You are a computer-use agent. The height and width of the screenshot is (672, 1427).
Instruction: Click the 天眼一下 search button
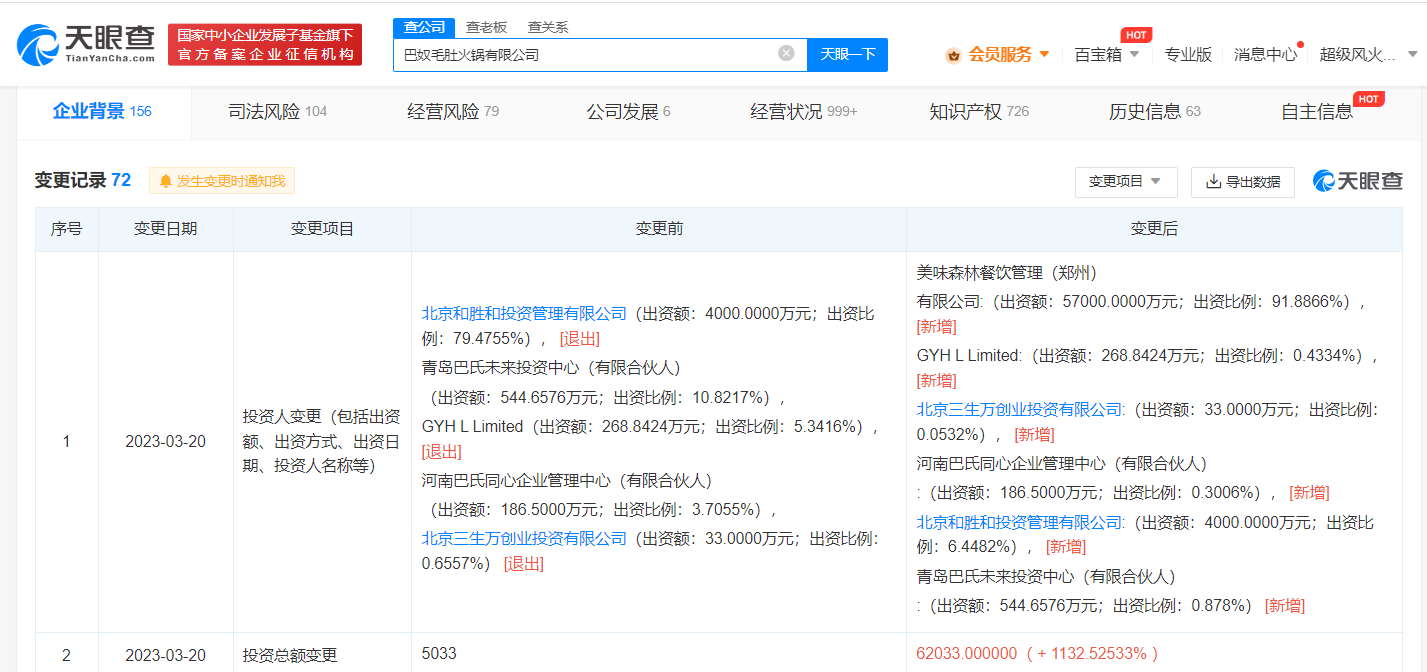tap(847, 54)
